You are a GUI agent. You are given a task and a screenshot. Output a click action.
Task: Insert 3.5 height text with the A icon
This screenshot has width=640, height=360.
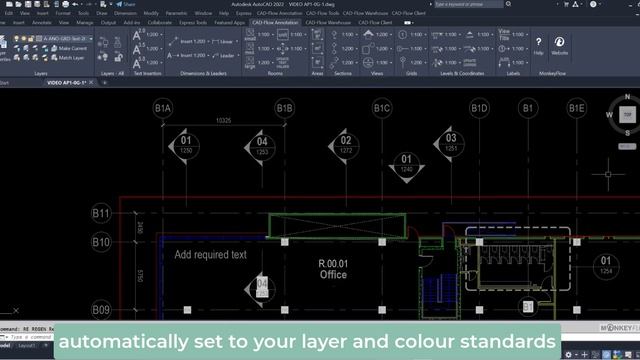pos(138,49)
